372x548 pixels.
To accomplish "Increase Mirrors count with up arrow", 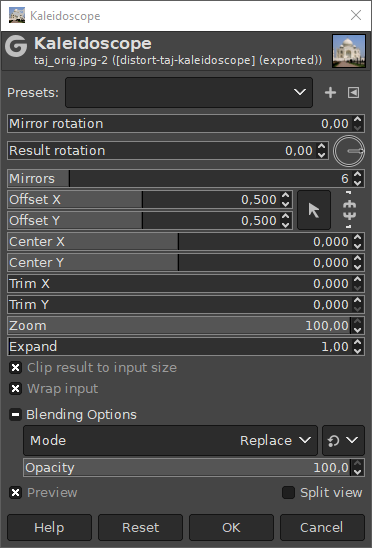I will click(x=357, y=174).
